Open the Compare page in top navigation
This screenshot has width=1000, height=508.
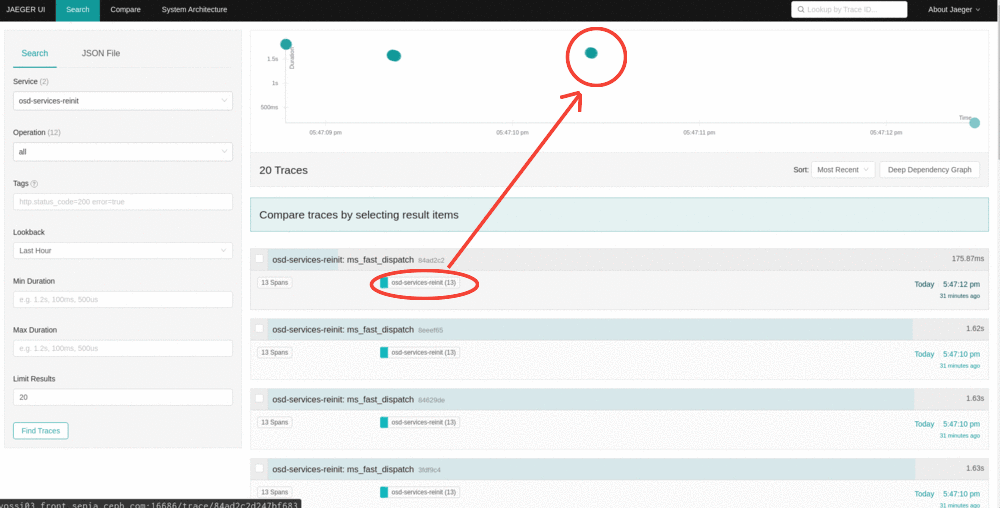125,10
